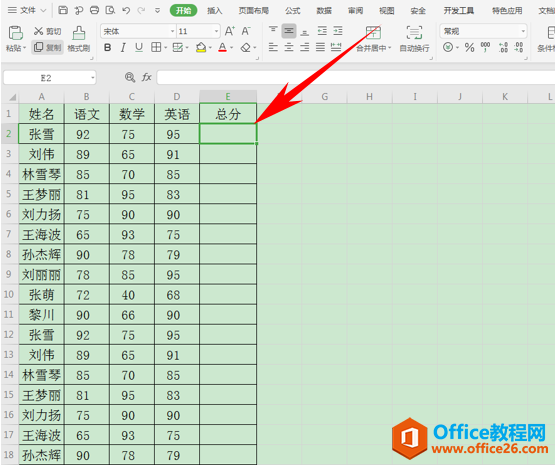This screenshot has height=466, width=555.
Task: Click the Save icon in quick access bar
Action: 63,10
